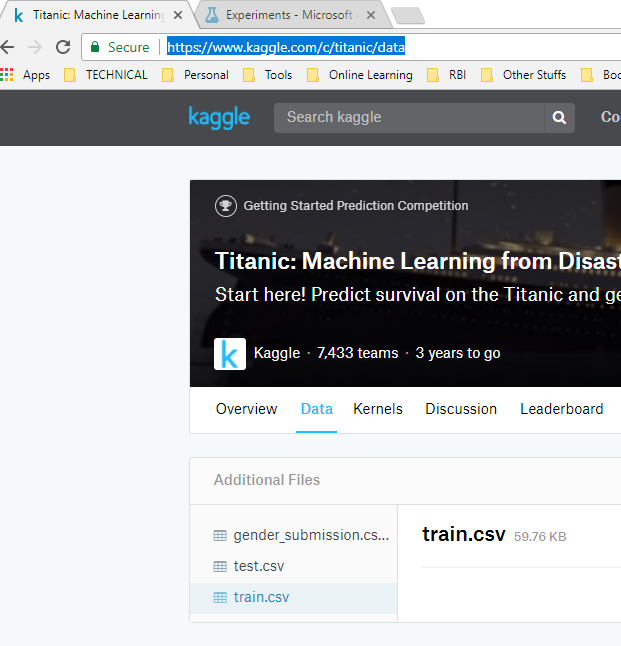Open the Kernels tab
Screen dimensions: 621x646
tap(378, 409)
